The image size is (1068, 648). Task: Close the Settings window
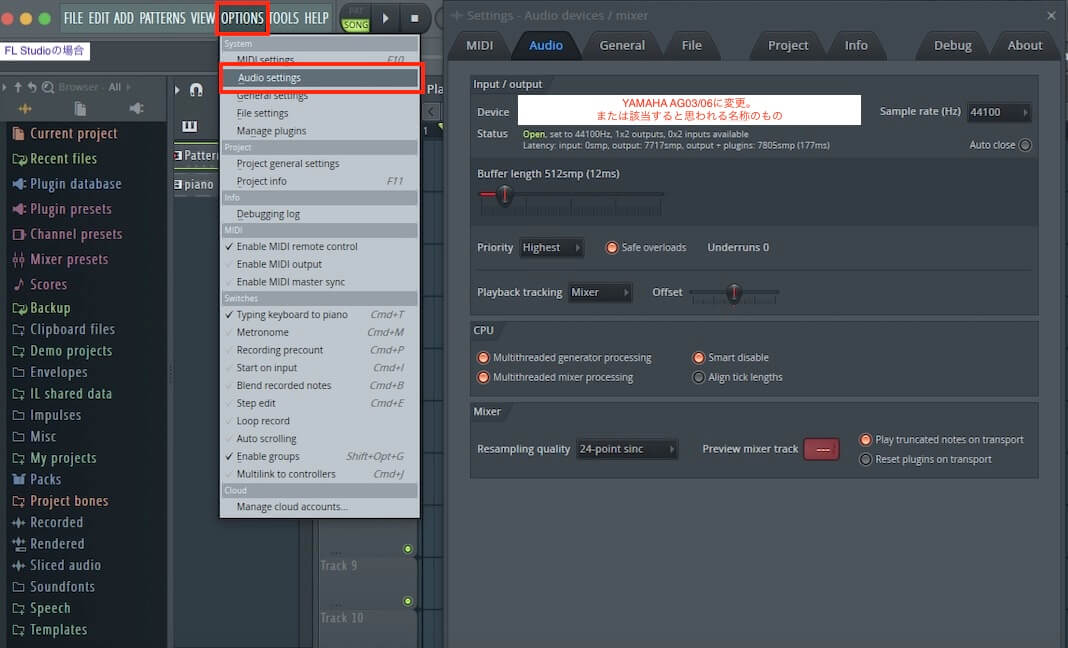[x=1052, y=15]
